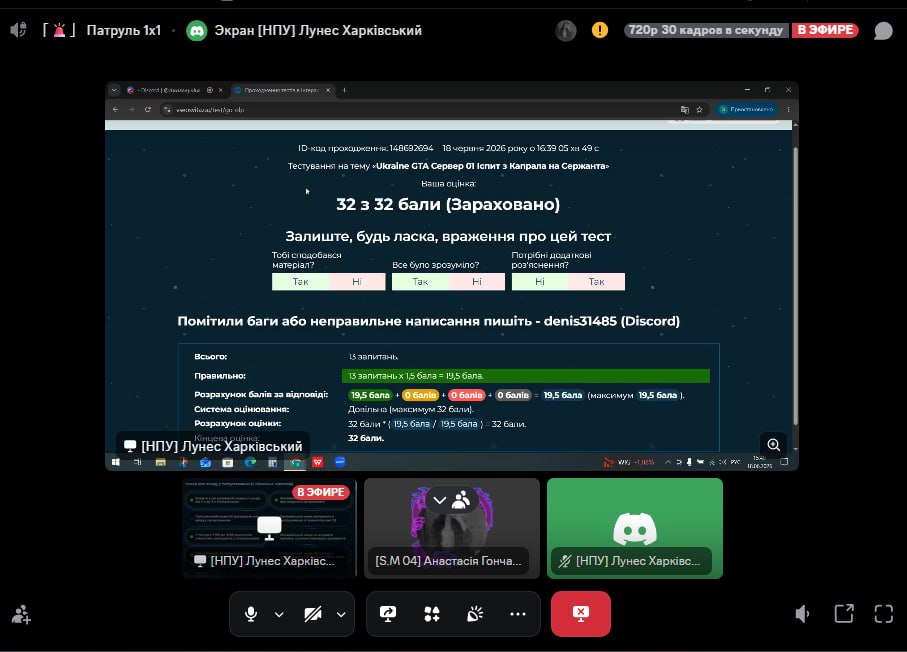Click the Патруль 1х1 channel name

124,30
